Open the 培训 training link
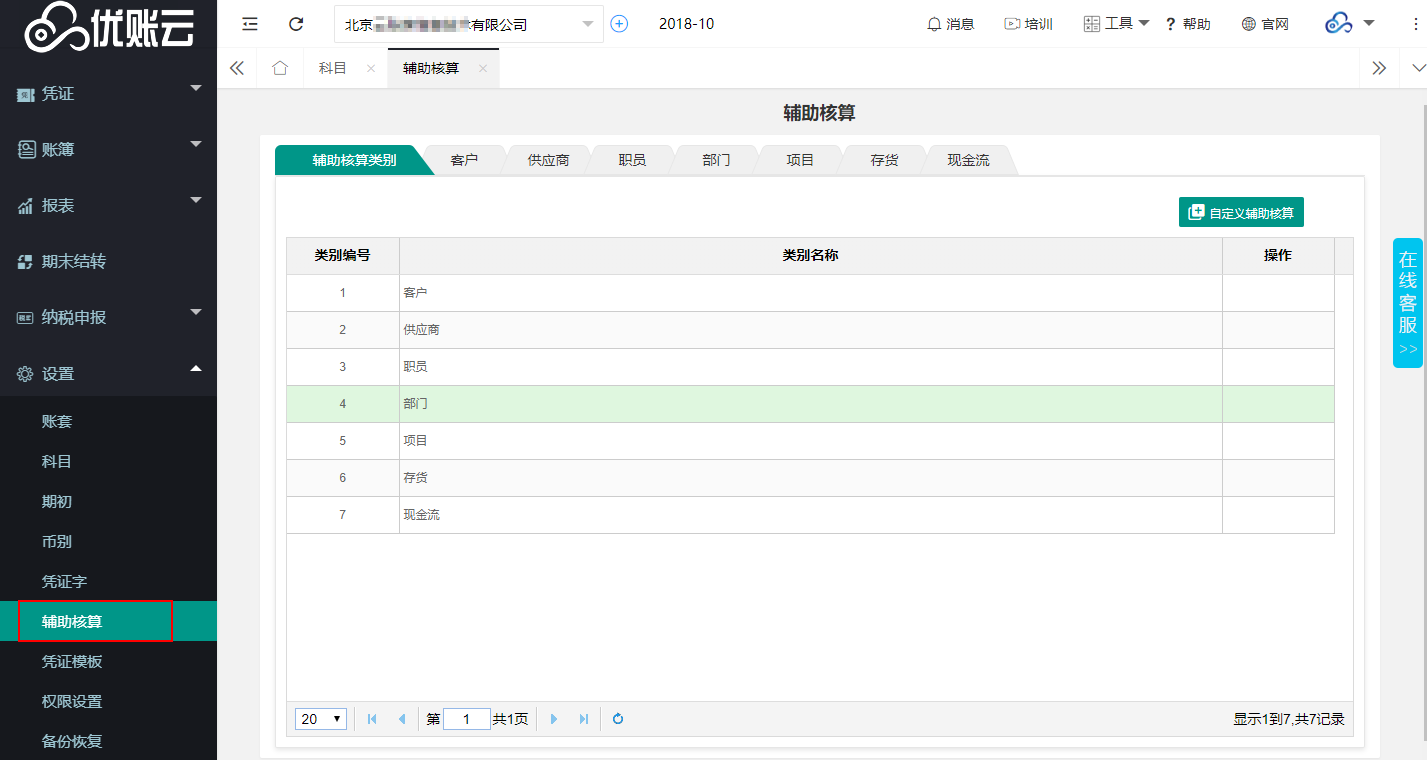 click(x=1028, y=24)
